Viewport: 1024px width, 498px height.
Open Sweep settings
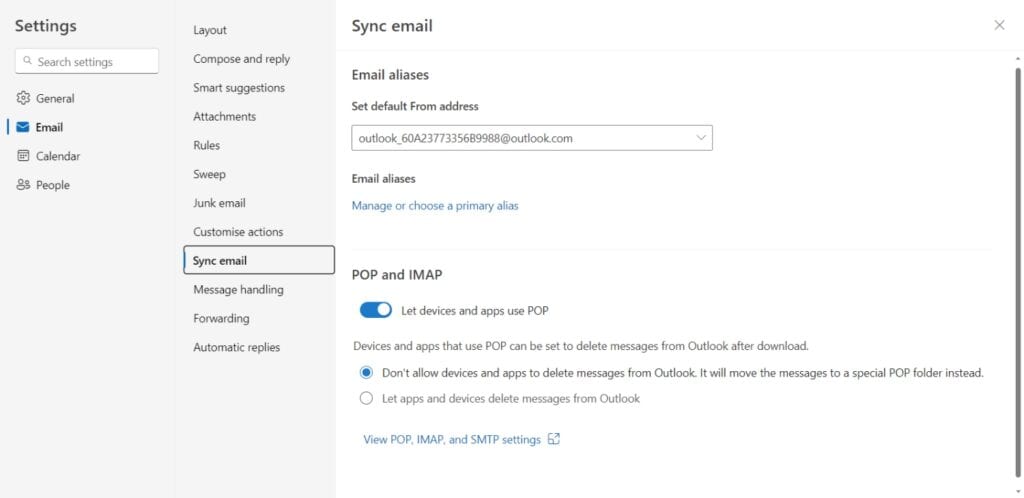coord(209,174)
